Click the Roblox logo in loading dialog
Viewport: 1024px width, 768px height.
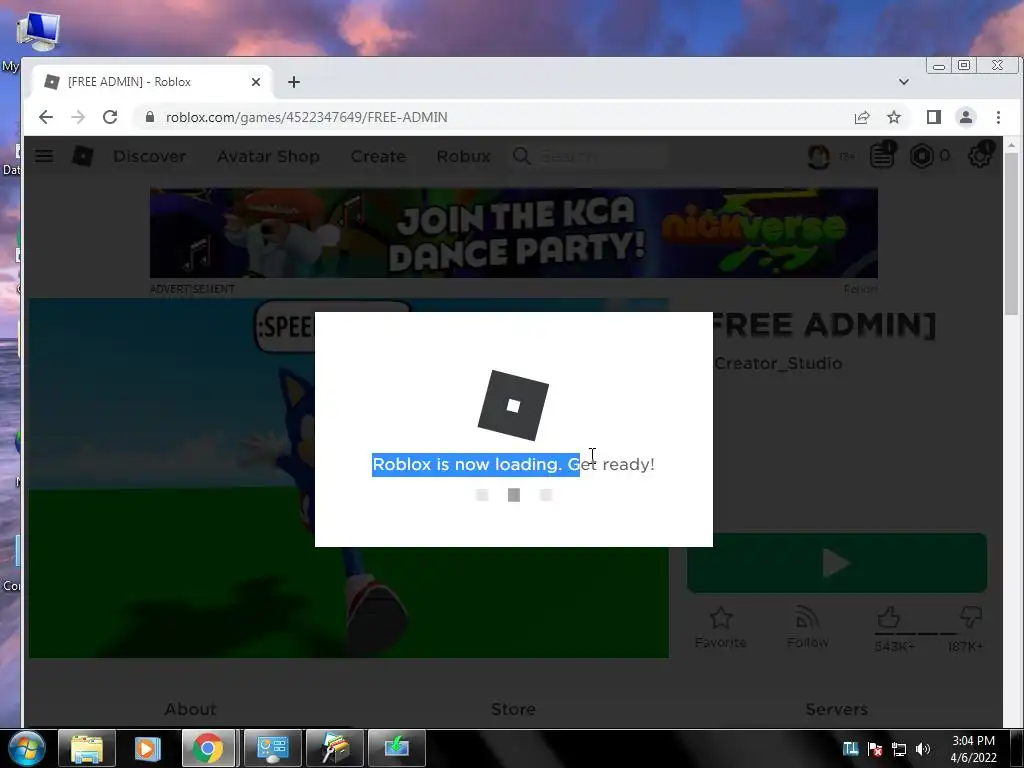(x=513, y=406)
